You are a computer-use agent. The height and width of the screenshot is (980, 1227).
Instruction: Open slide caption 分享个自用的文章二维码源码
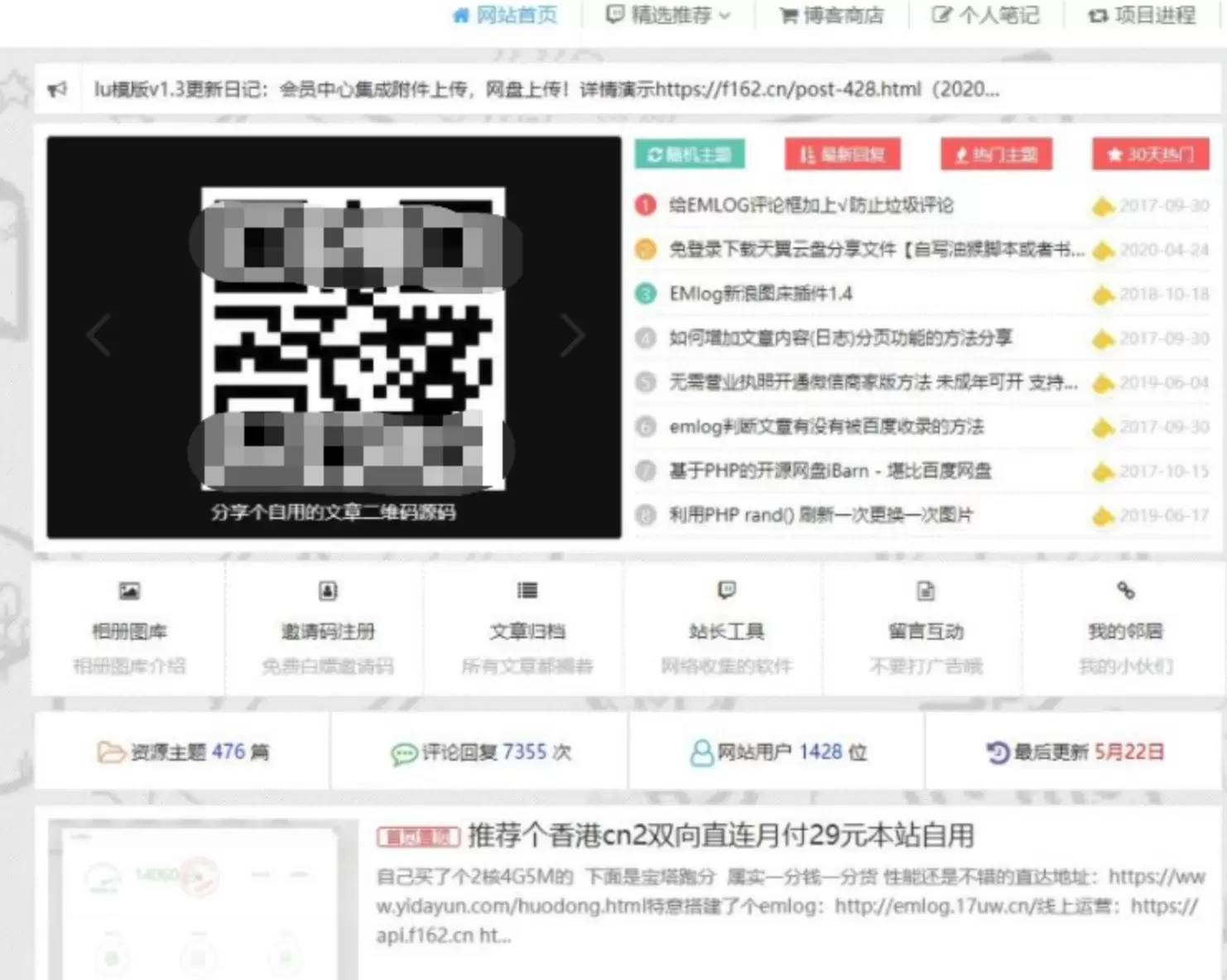tap(334, 512)
